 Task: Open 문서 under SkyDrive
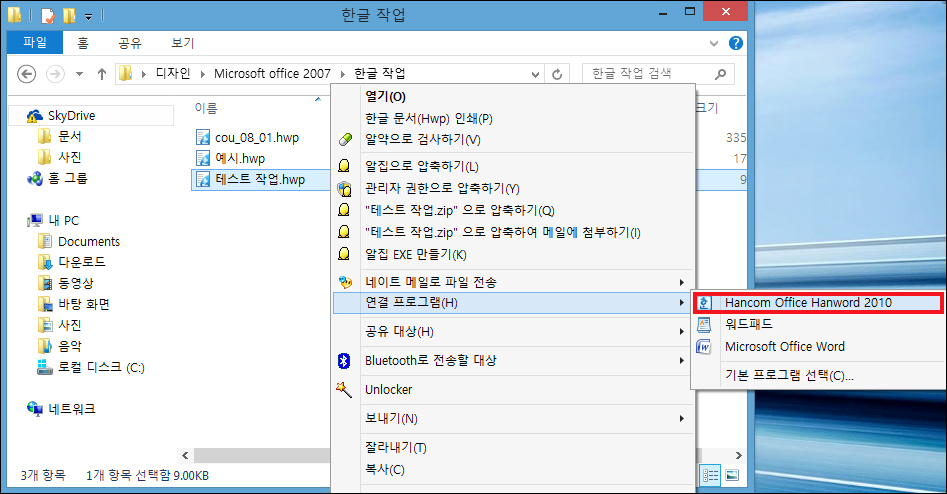(69, 136)
